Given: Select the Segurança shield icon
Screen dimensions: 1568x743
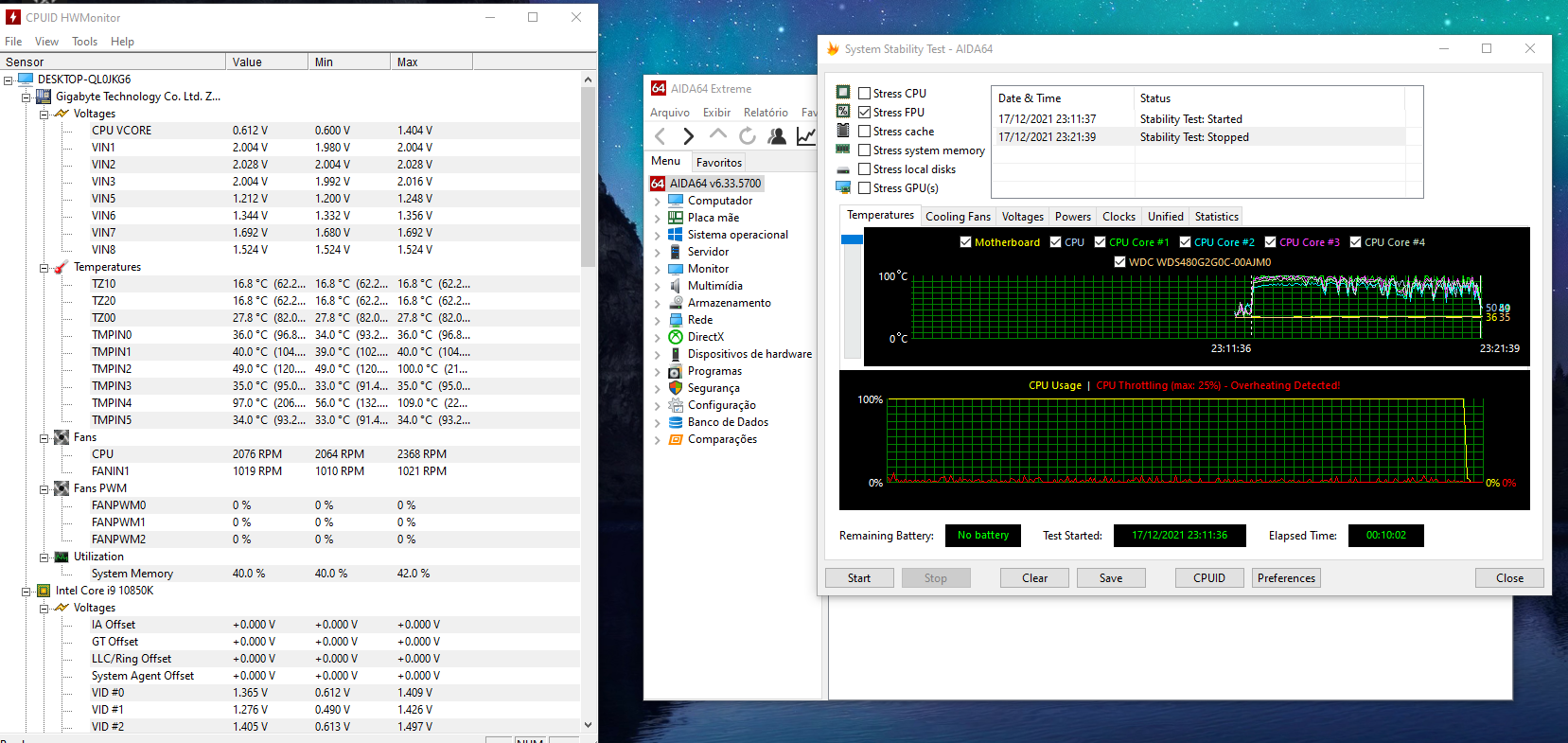Looking at the screenshot, I should (x=676, y=388).
